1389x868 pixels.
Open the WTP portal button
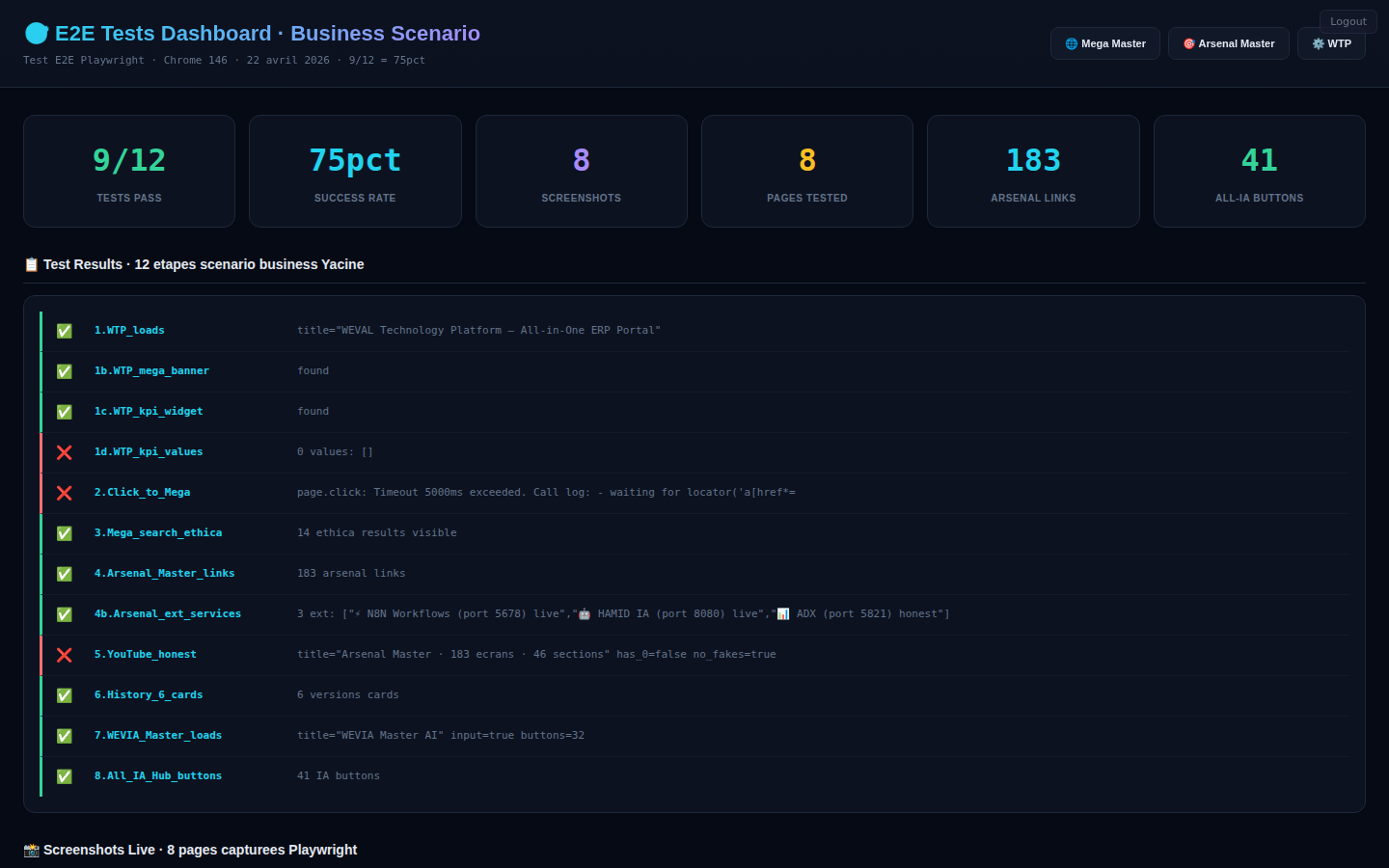1331,43
